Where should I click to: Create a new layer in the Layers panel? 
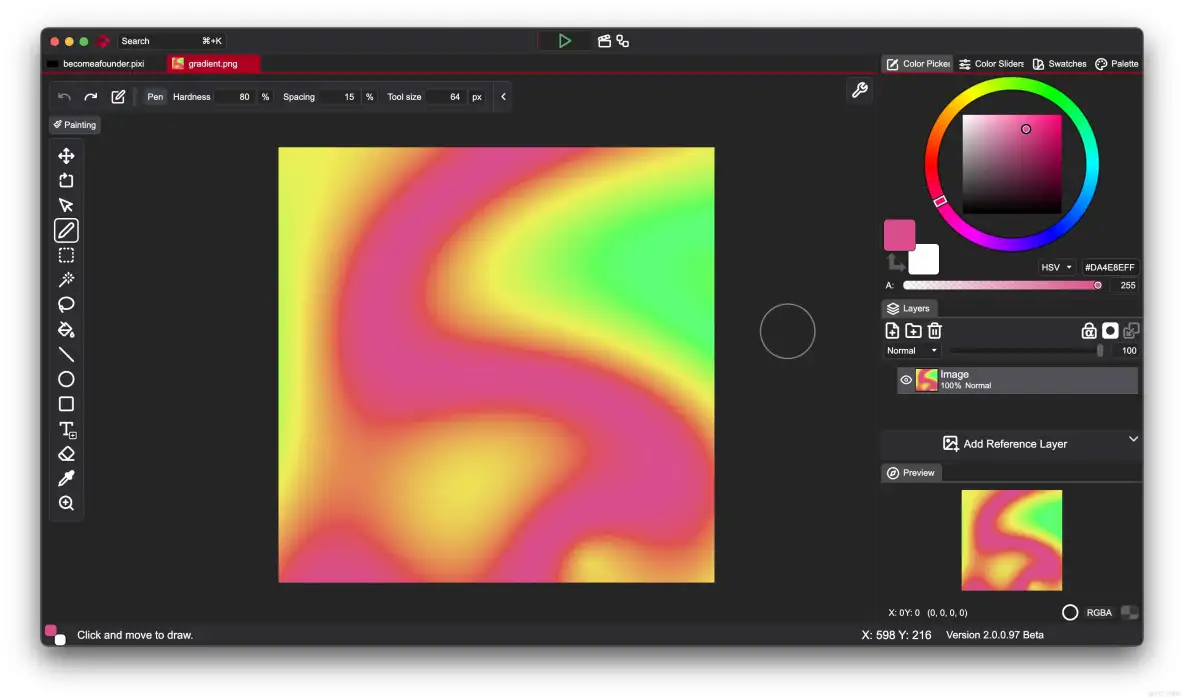click(892, 330)
